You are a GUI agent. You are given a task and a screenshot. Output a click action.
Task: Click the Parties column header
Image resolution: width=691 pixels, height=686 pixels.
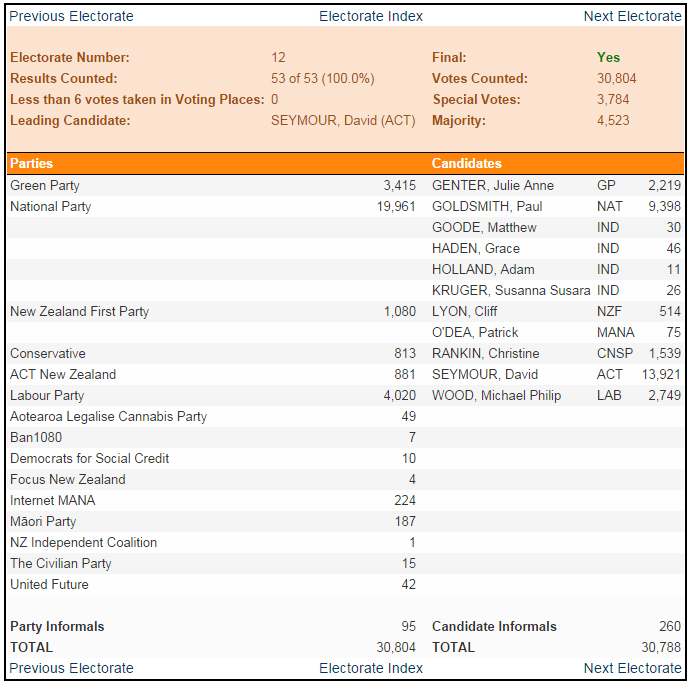coord(32,163)
